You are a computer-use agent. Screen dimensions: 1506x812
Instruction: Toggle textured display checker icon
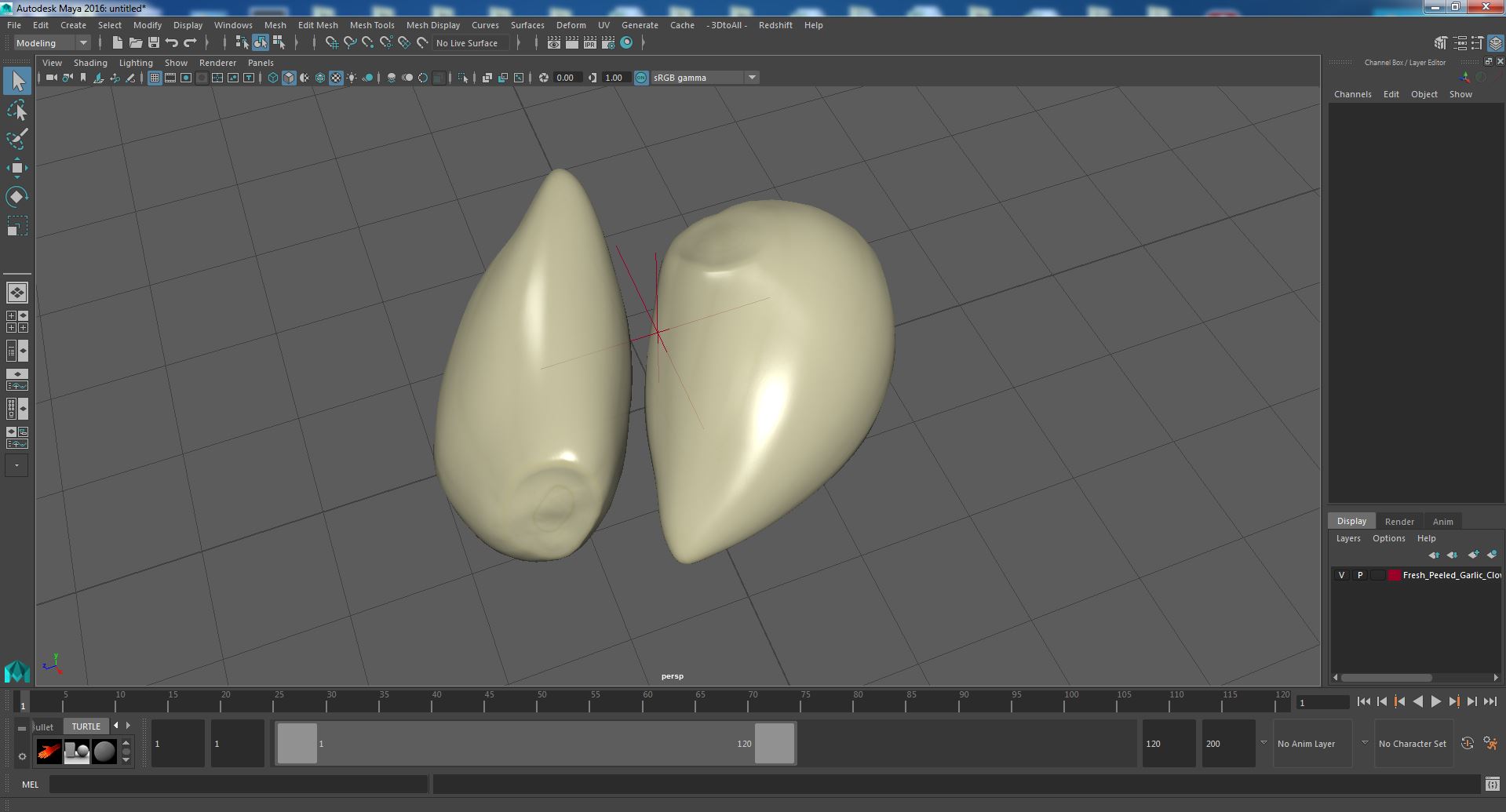click(x=336, y=78)
